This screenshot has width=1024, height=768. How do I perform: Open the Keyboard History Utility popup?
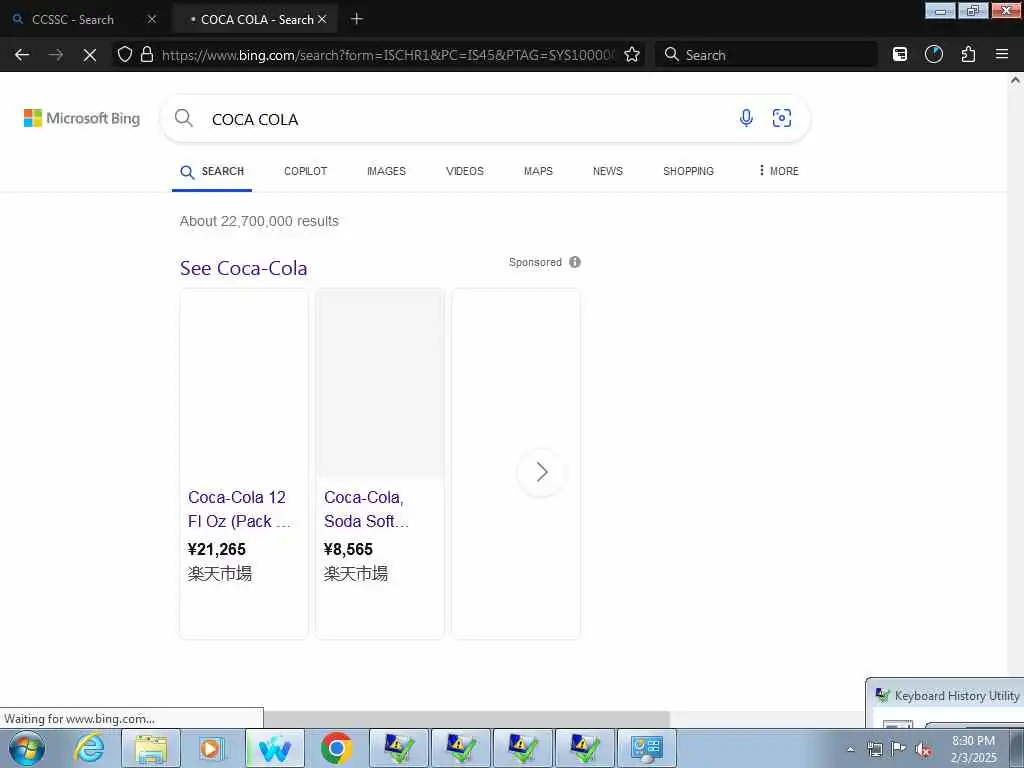946,703
